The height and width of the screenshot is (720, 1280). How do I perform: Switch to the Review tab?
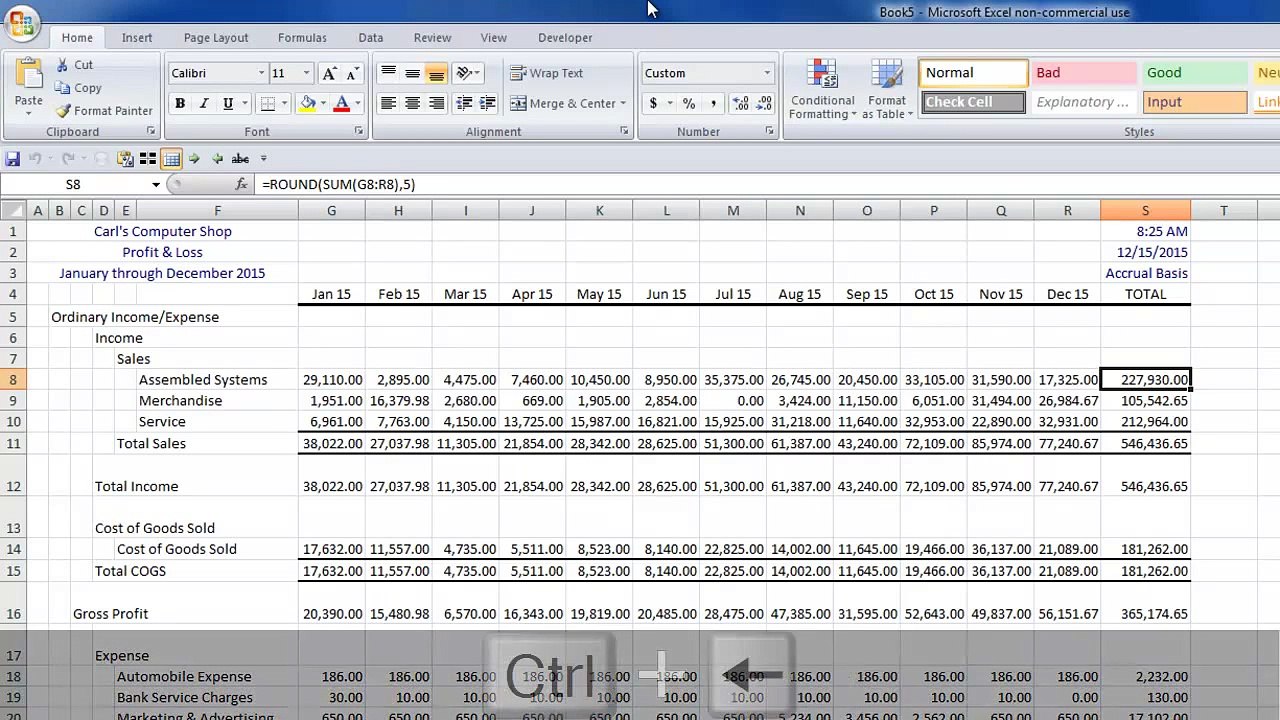pos(432,37)
